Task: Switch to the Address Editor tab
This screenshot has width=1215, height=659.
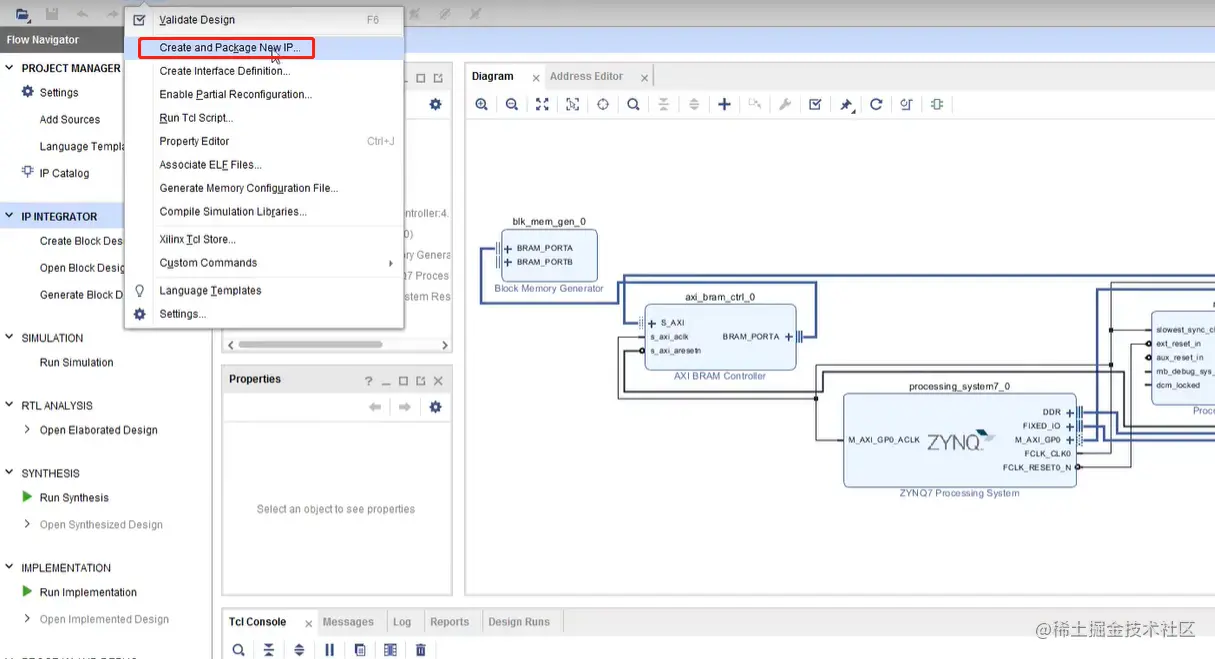Action: click(x=586, y=76)
